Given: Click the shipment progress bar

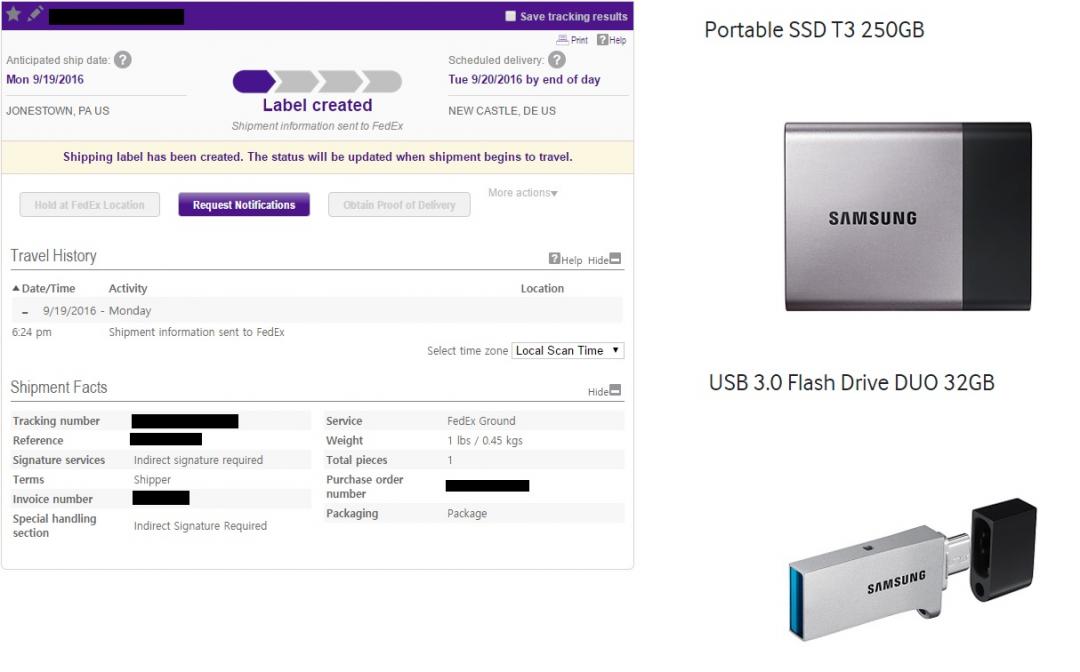Looking at the screenshot, I should click(x=317, y=82).
